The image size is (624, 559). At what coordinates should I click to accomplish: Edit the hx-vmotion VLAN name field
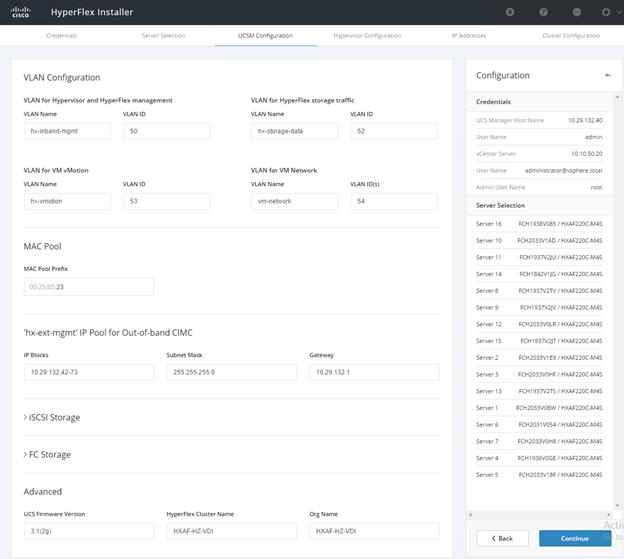coord(67,201)
